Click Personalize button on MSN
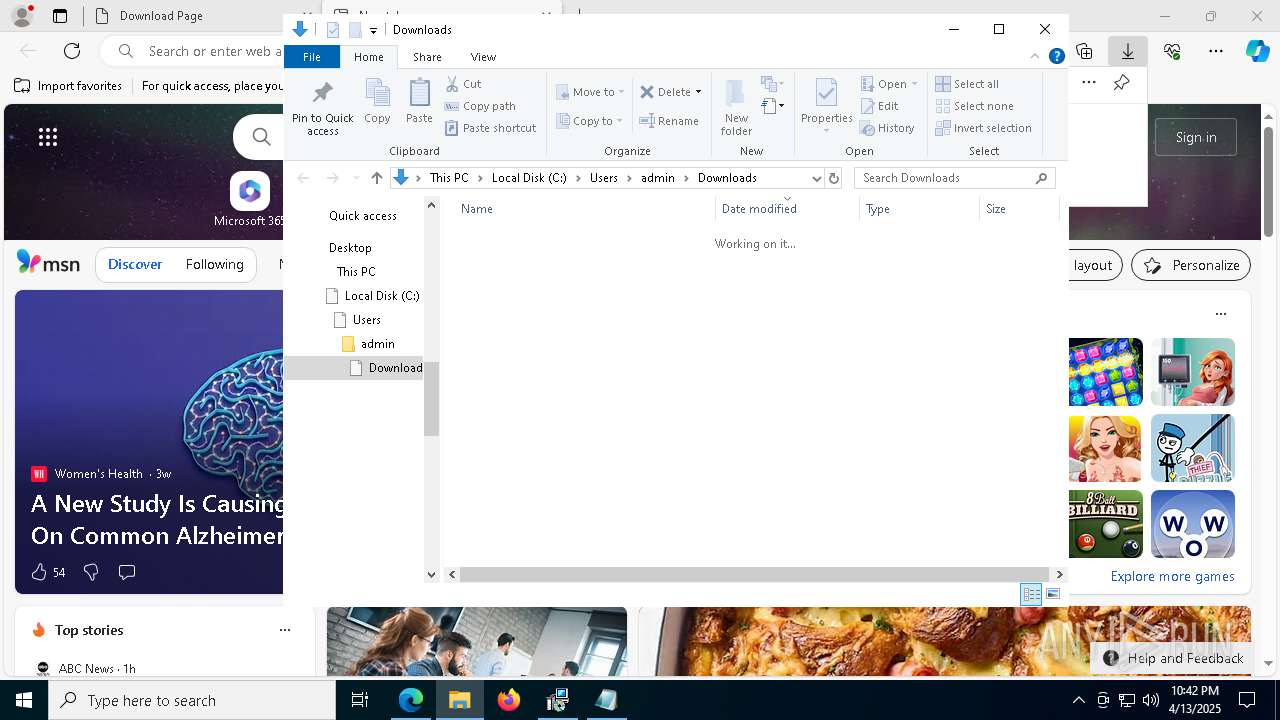1280x720 pixels. click(1190, 265)
